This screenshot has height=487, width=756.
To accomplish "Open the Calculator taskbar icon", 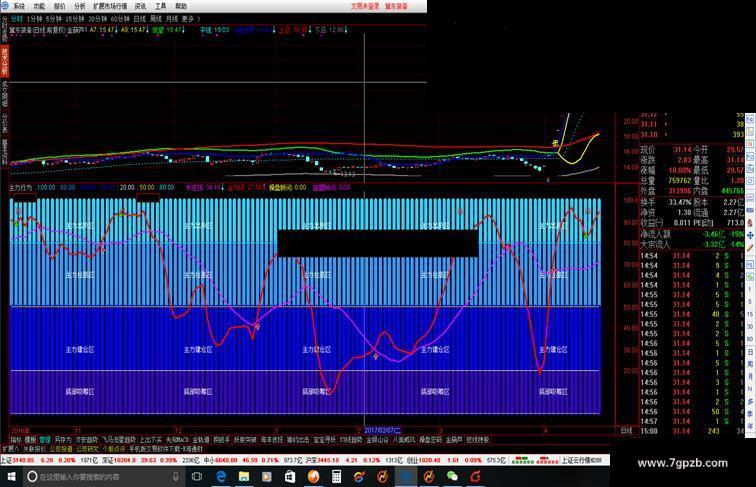I will coord(337,477).
